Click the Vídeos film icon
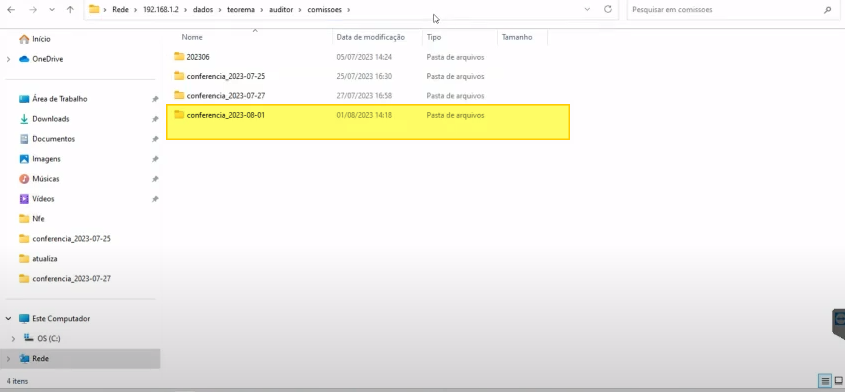 point(24,198)
